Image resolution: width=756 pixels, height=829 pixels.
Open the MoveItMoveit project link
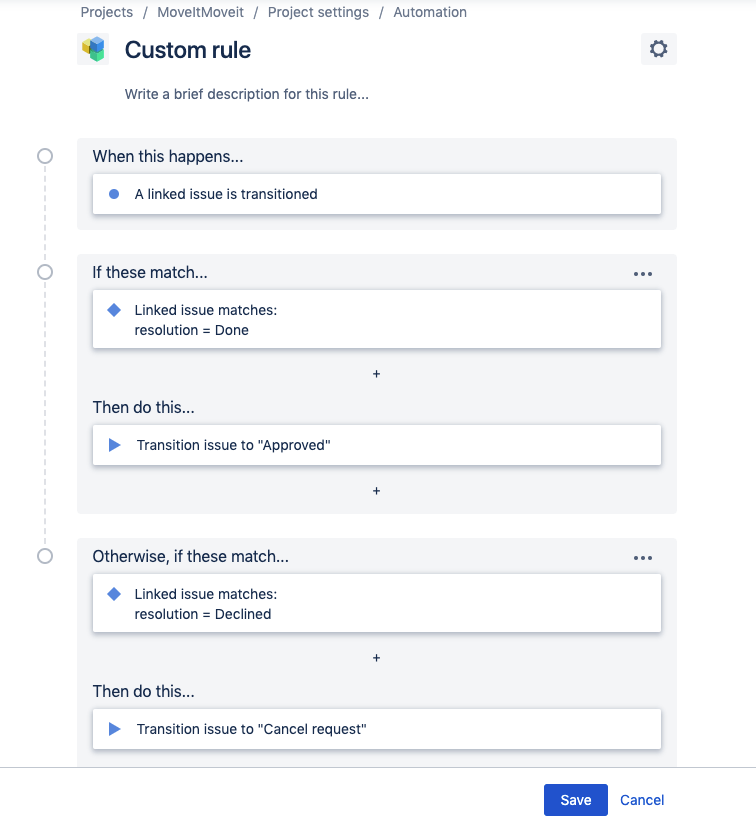click(x=201, y=12)
